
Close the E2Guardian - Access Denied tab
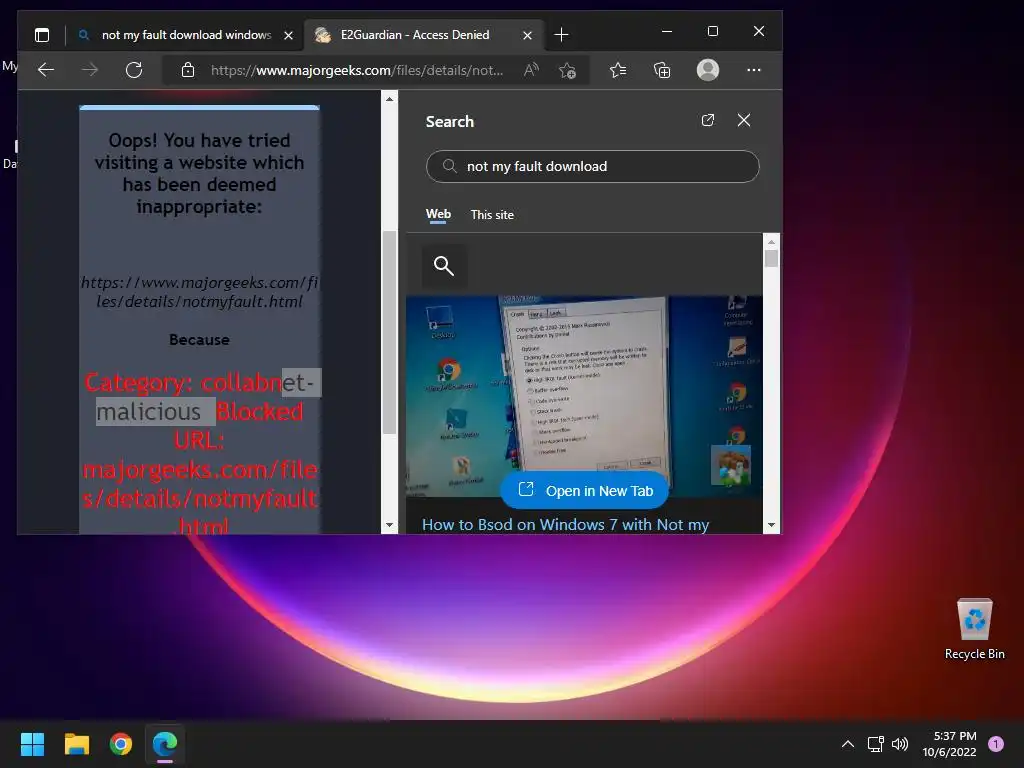pos(528,35)
